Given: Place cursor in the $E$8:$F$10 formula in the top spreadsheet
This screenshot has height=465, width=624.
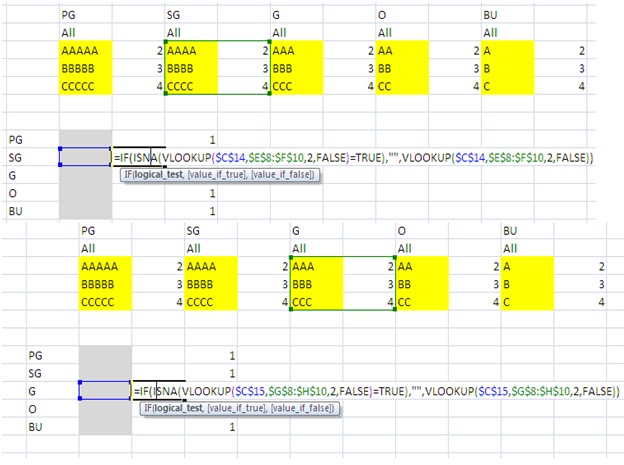Looking at the screenshot, I should [275, 158].
